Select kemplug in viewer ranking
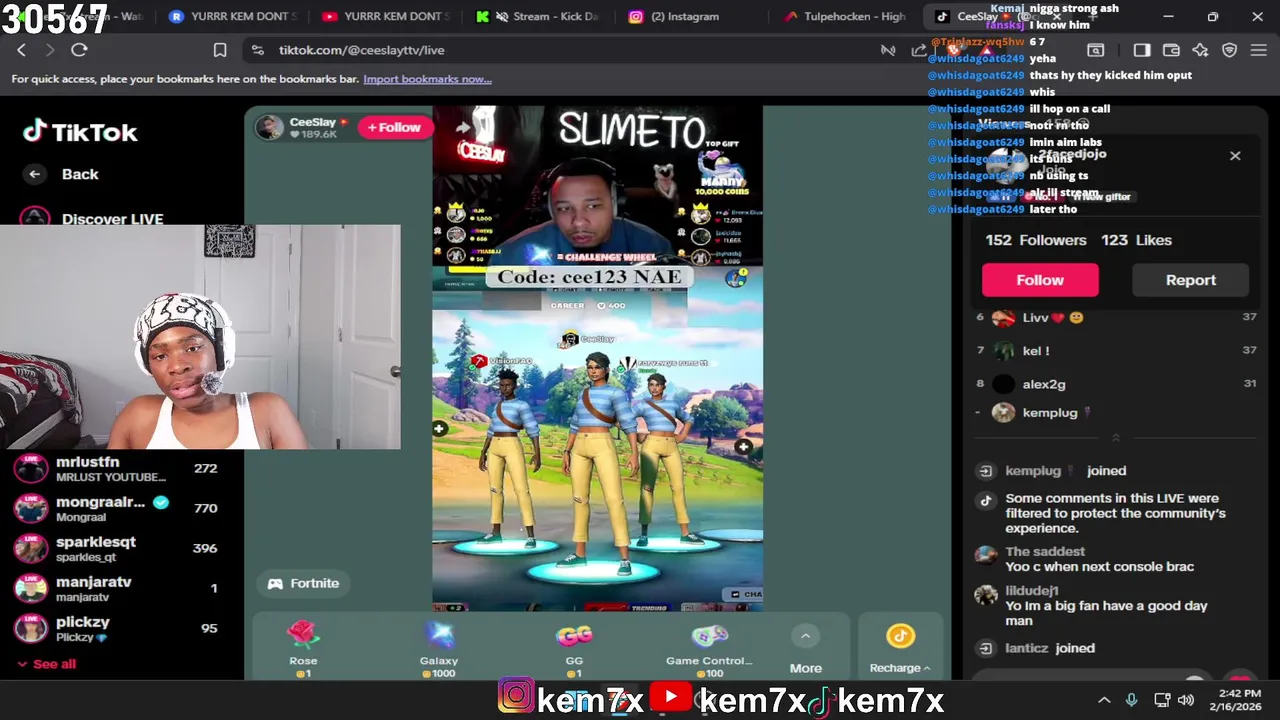Viewport: 1280px width, 720px height. 1115,412
